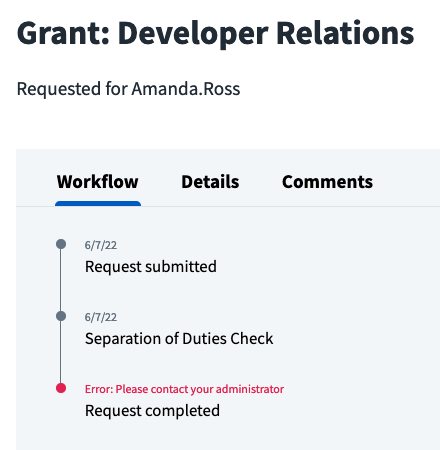Select the Request submitted step label
440x450 pixels.
coord(151,267)
